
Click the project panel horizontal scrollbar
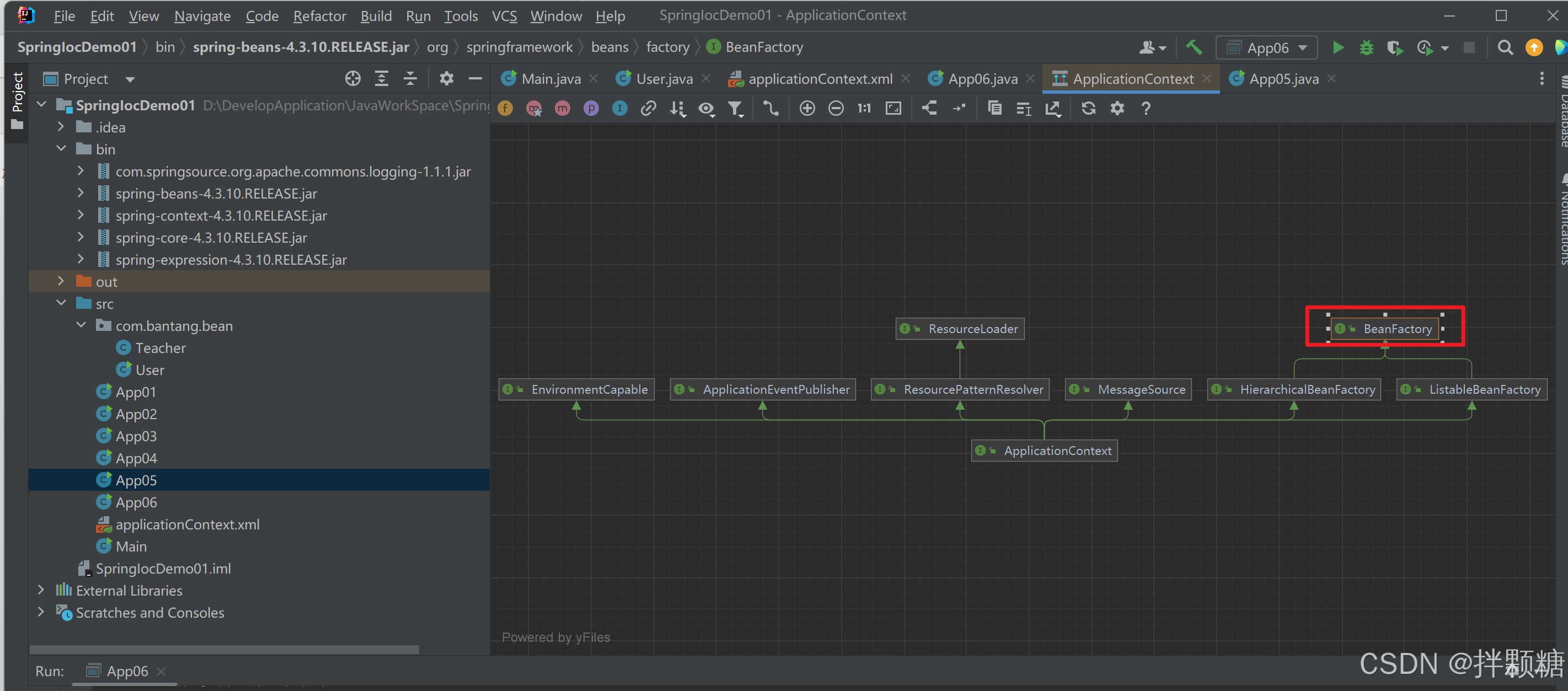(x=224, y=649)
